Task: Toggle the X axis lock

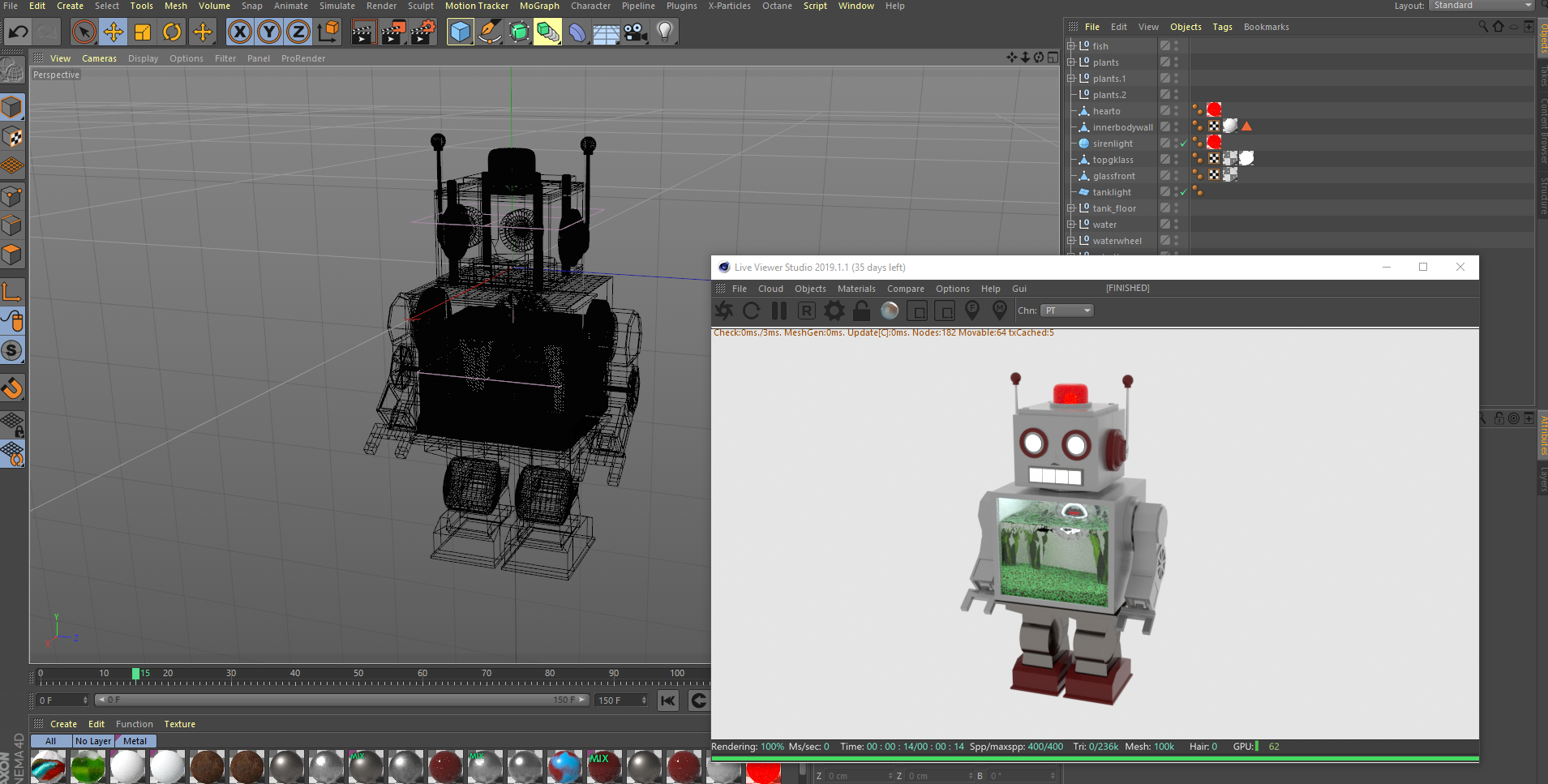Action: (239, 32)
